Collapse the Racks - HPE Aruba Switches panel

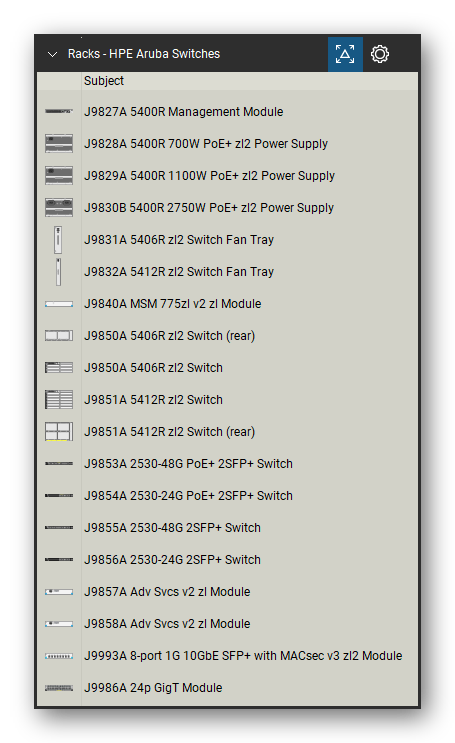coord(53,54)
